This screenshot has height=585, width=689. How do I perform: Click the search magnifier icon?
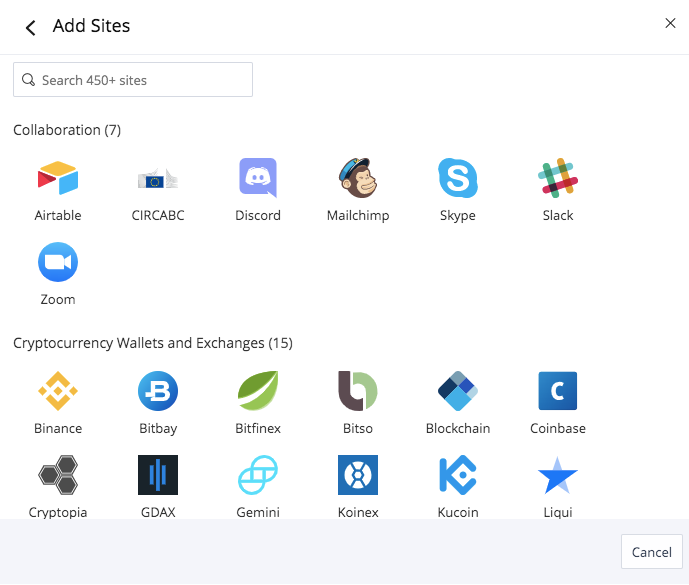click(x=29, y=80)
